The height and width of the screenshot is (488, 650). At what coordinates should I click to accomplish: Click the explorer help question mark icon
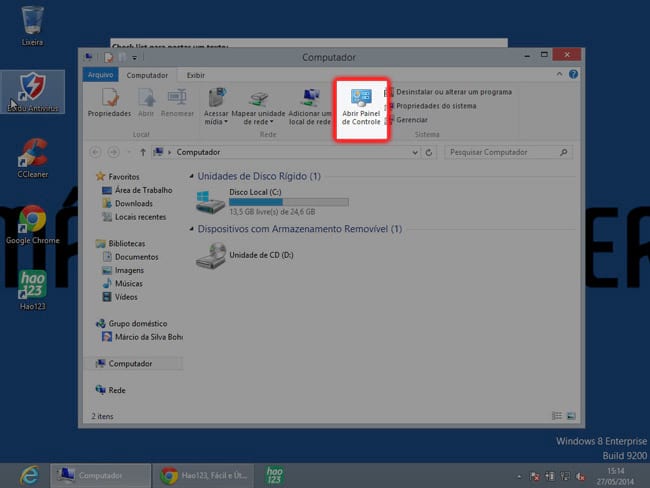tap(574, 74)
